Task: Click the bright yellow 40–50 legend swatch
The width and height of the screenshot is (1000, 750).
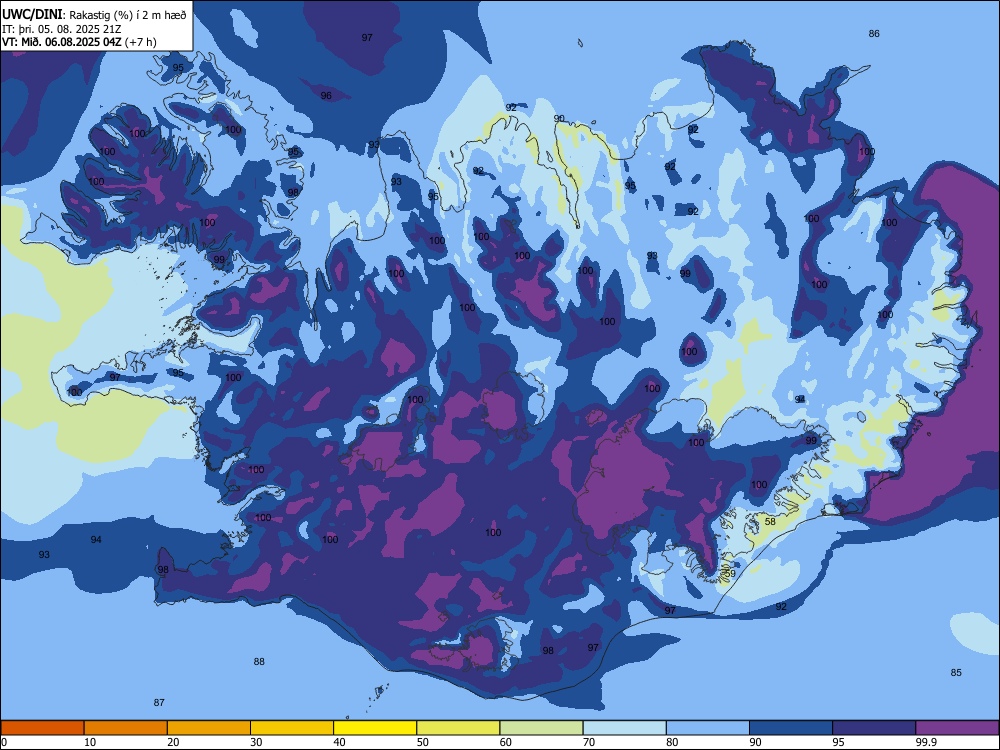Action: [375, 728]
